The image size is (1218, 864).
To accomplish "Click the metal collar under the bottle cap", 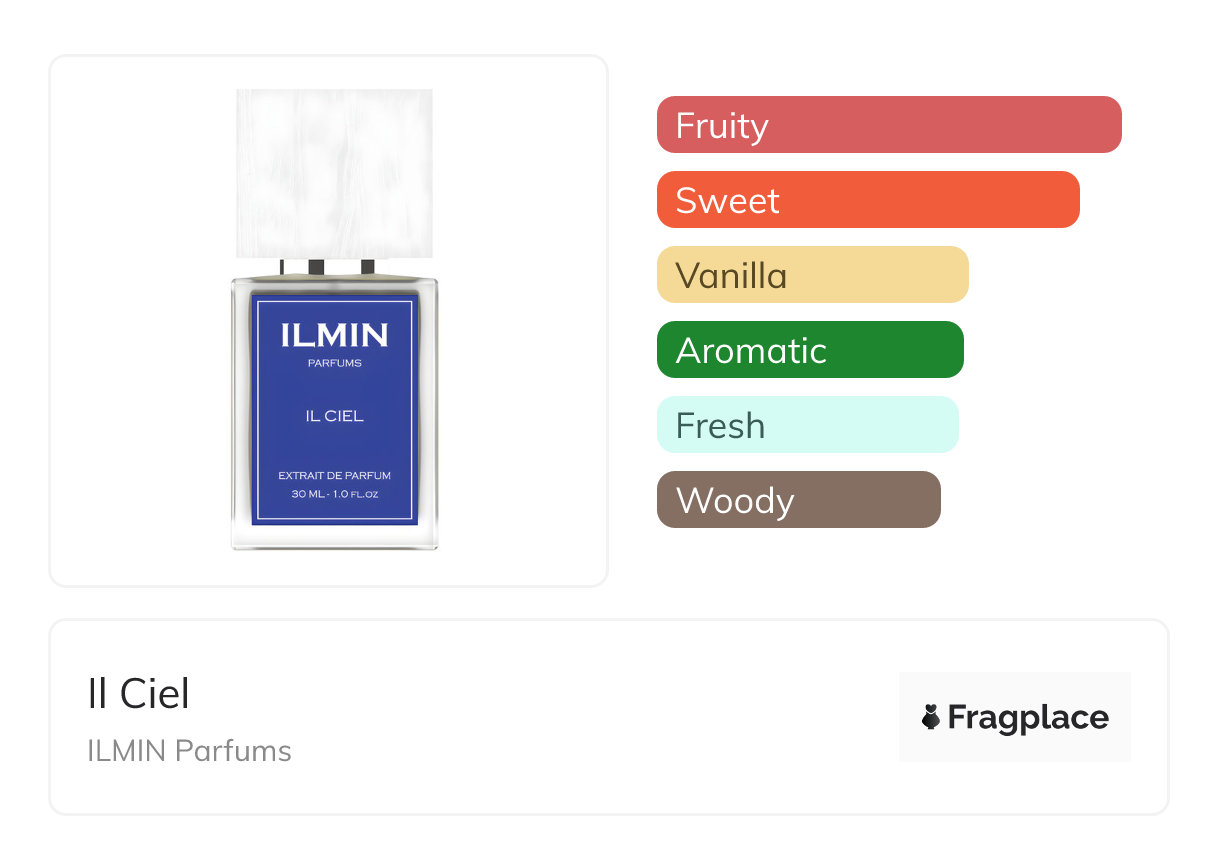I will 334,268.
